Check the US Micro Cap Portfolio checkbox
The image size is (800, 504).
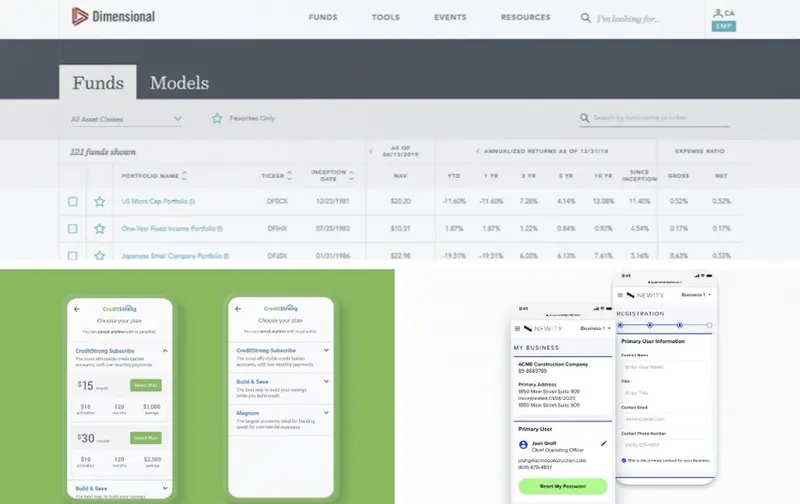point(72,202)
